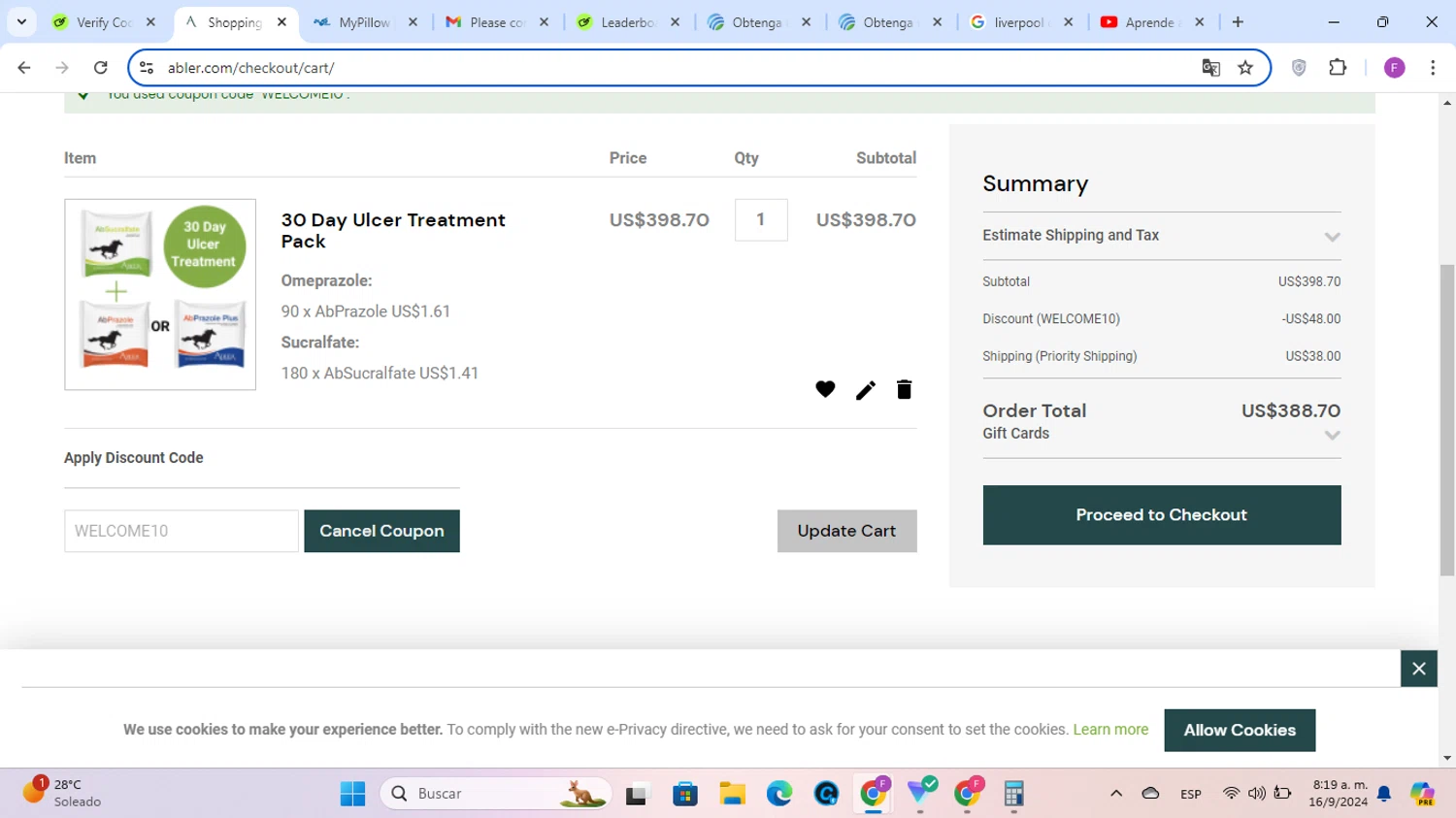This screenshot has width=1456, height=818.
Task: Open the tab search dropdown arrow
Action: (21, 21)
